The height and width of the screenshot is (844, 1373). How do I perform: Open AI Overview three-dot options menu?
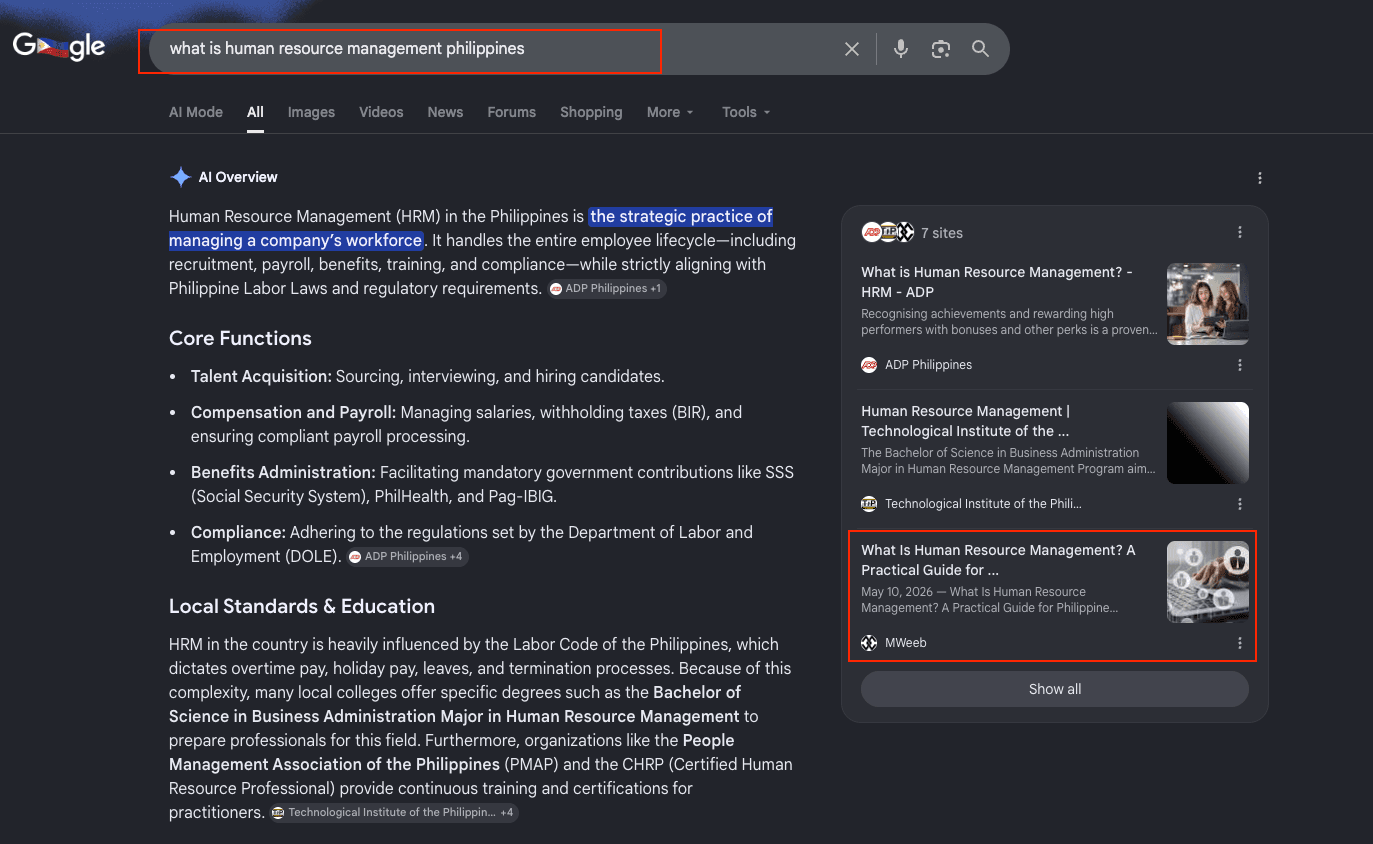tap(1260, 178)
